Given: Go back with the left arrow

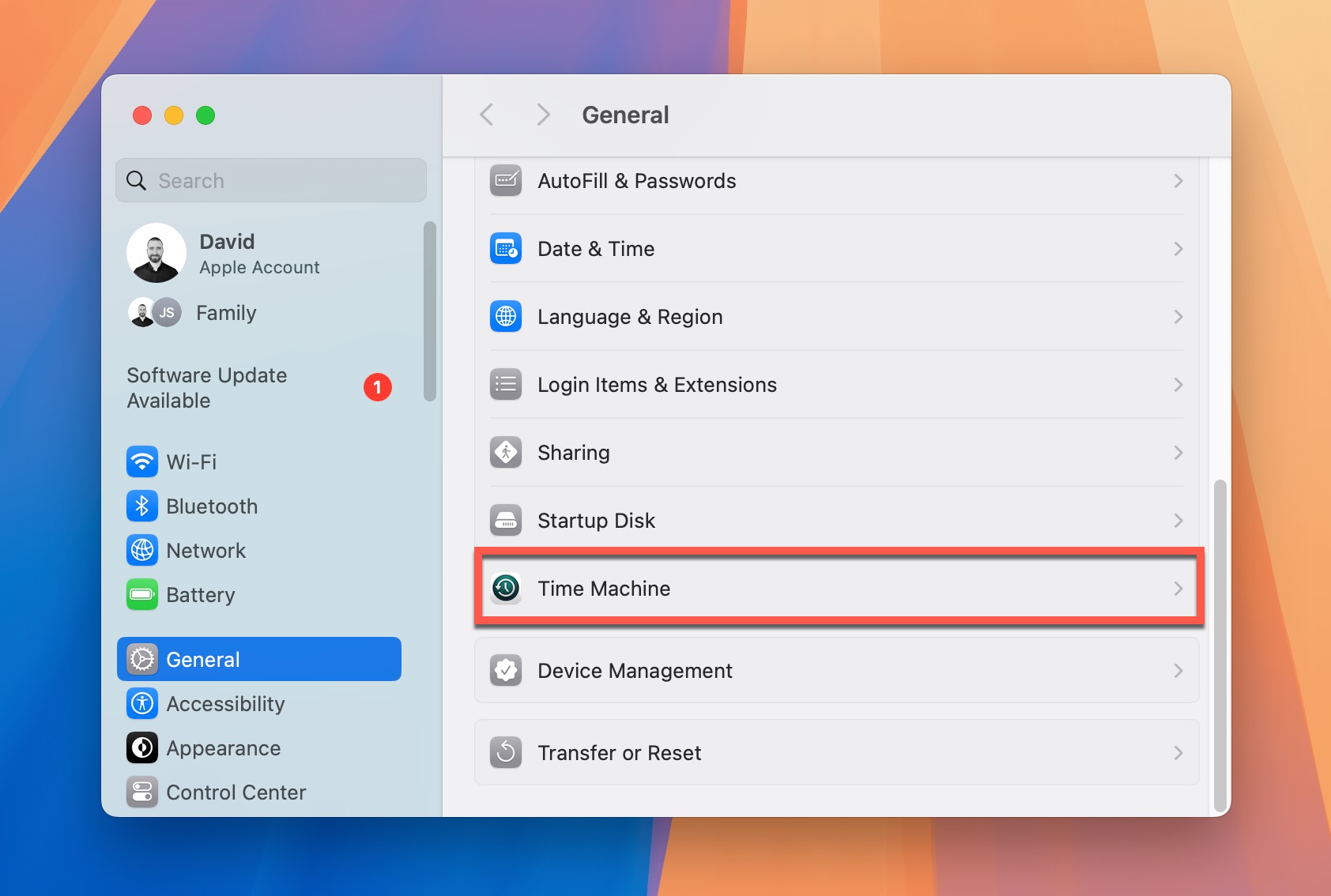Looking at the screenshot, I should pos(487,115).
